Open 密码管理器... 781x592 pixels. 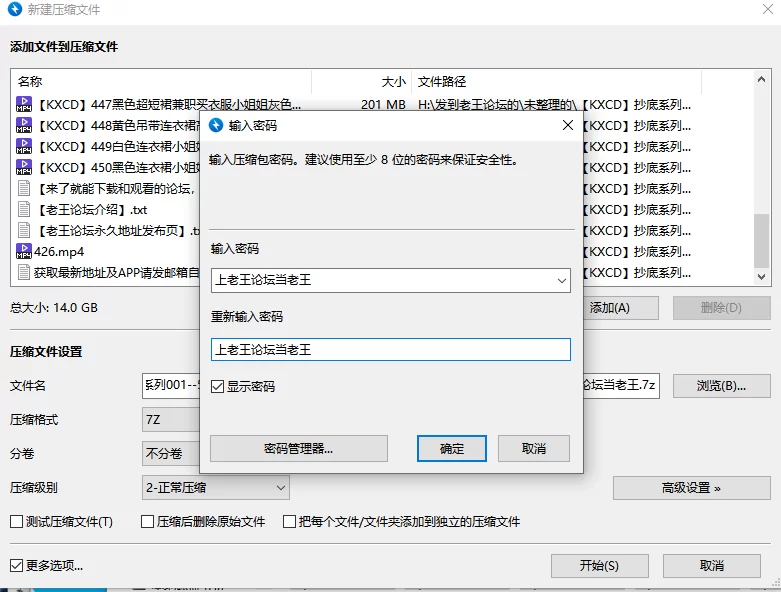(298, 449)
